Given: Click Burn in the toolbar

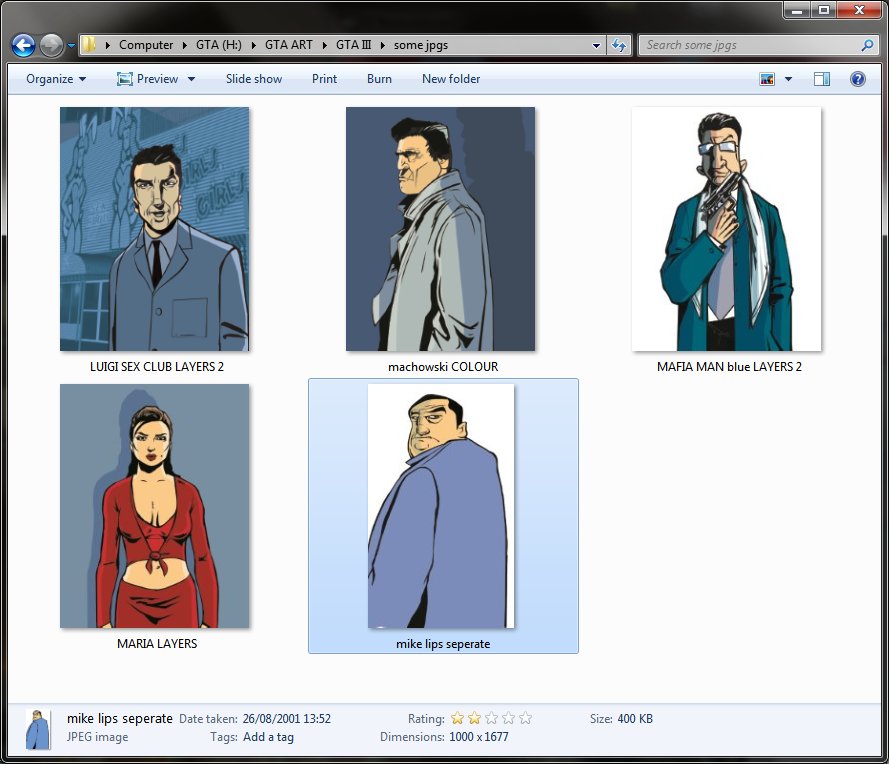Looking at the screenshot, I should coord(379,79).
